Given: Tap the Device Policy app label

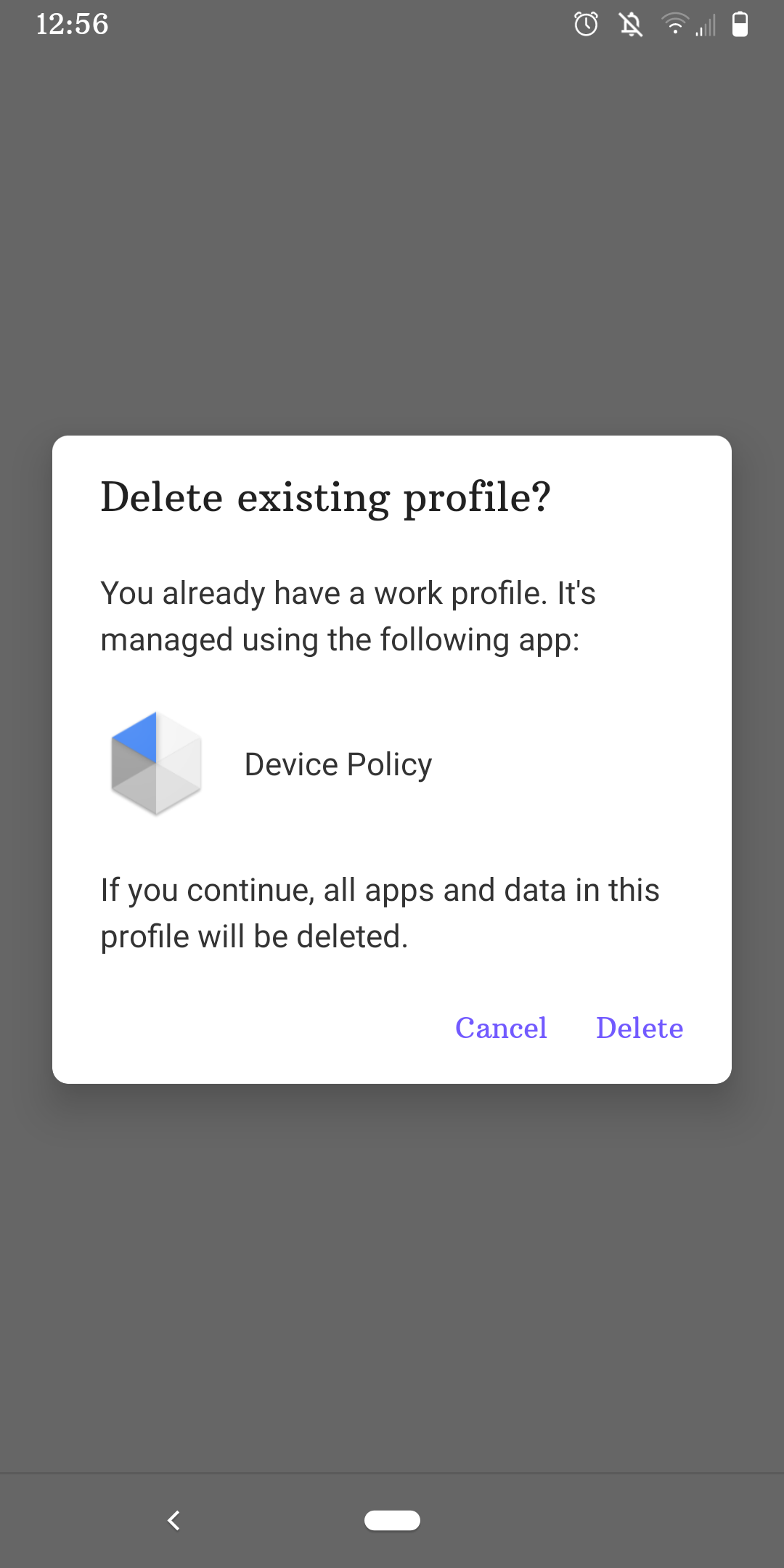Looking at the screenshot, I should point(338,764).
